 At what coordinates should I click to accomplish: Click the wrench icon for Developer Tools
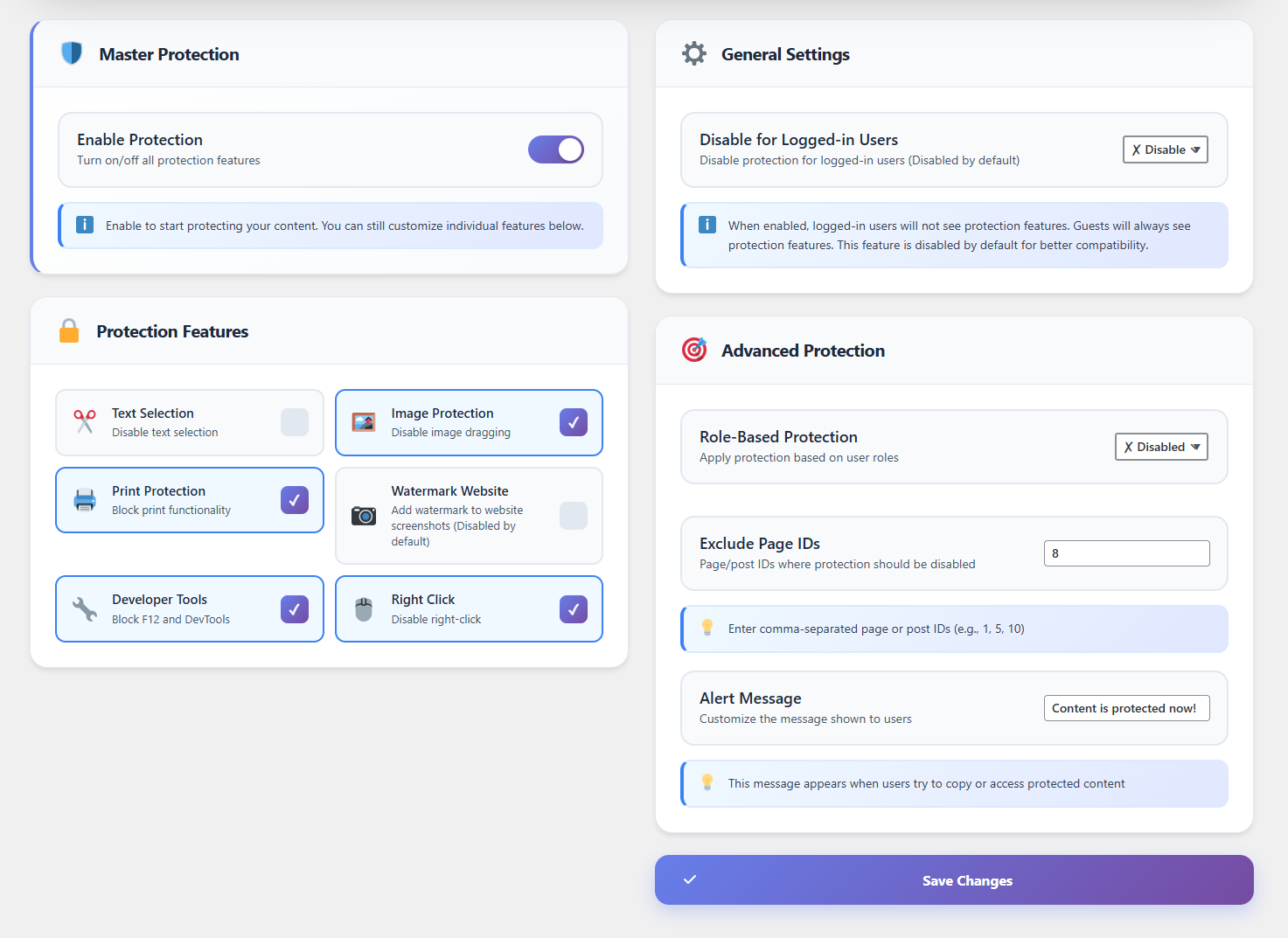84,609
